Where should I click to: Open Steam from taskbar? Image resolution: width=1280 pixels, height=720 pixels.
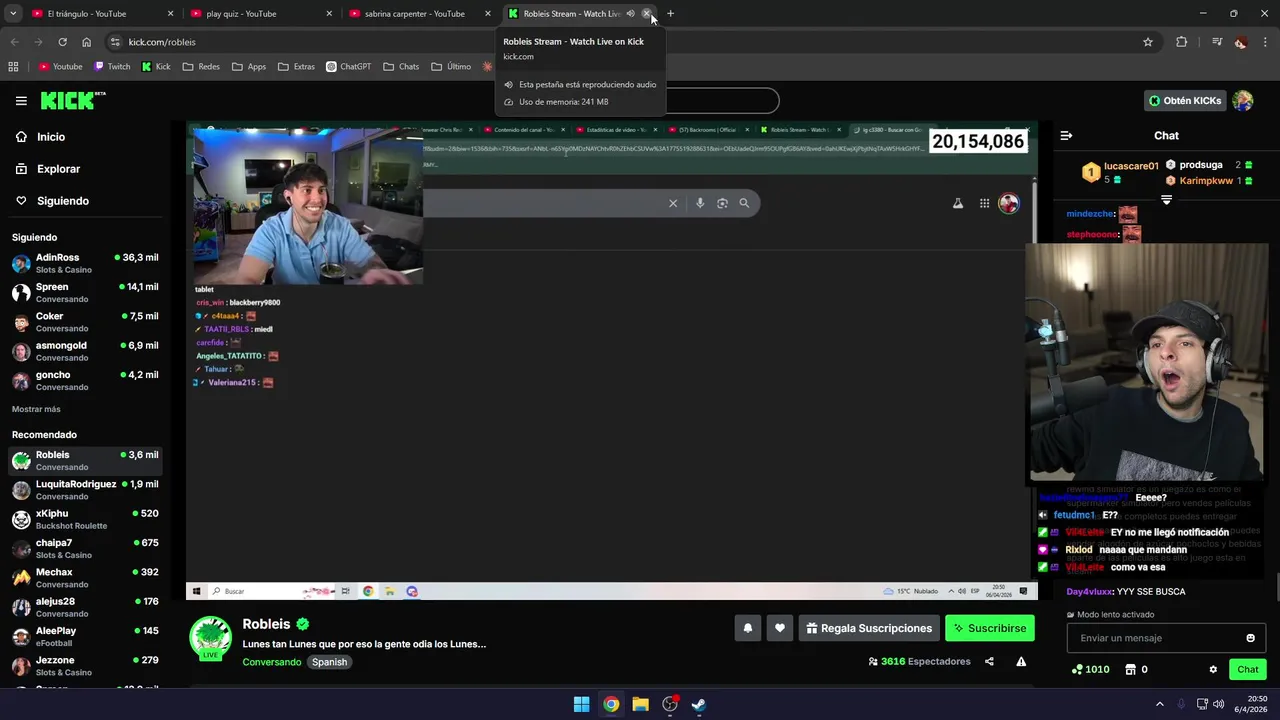pyautogui.click(x=699, y=704)
